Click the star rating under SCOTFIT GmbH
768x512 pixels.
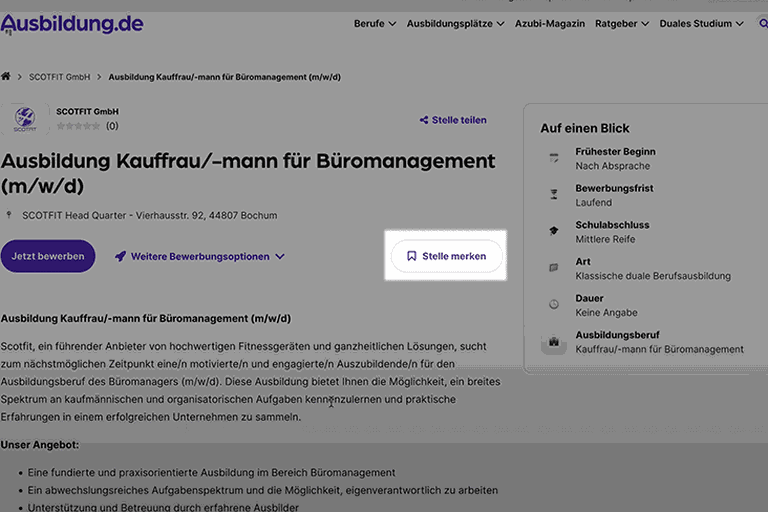[78, 126]
